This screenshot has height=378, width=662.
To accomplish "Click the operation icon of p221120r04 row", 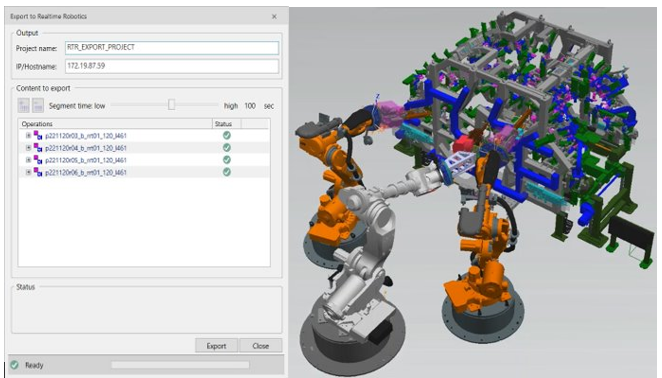I will point(38,147).
